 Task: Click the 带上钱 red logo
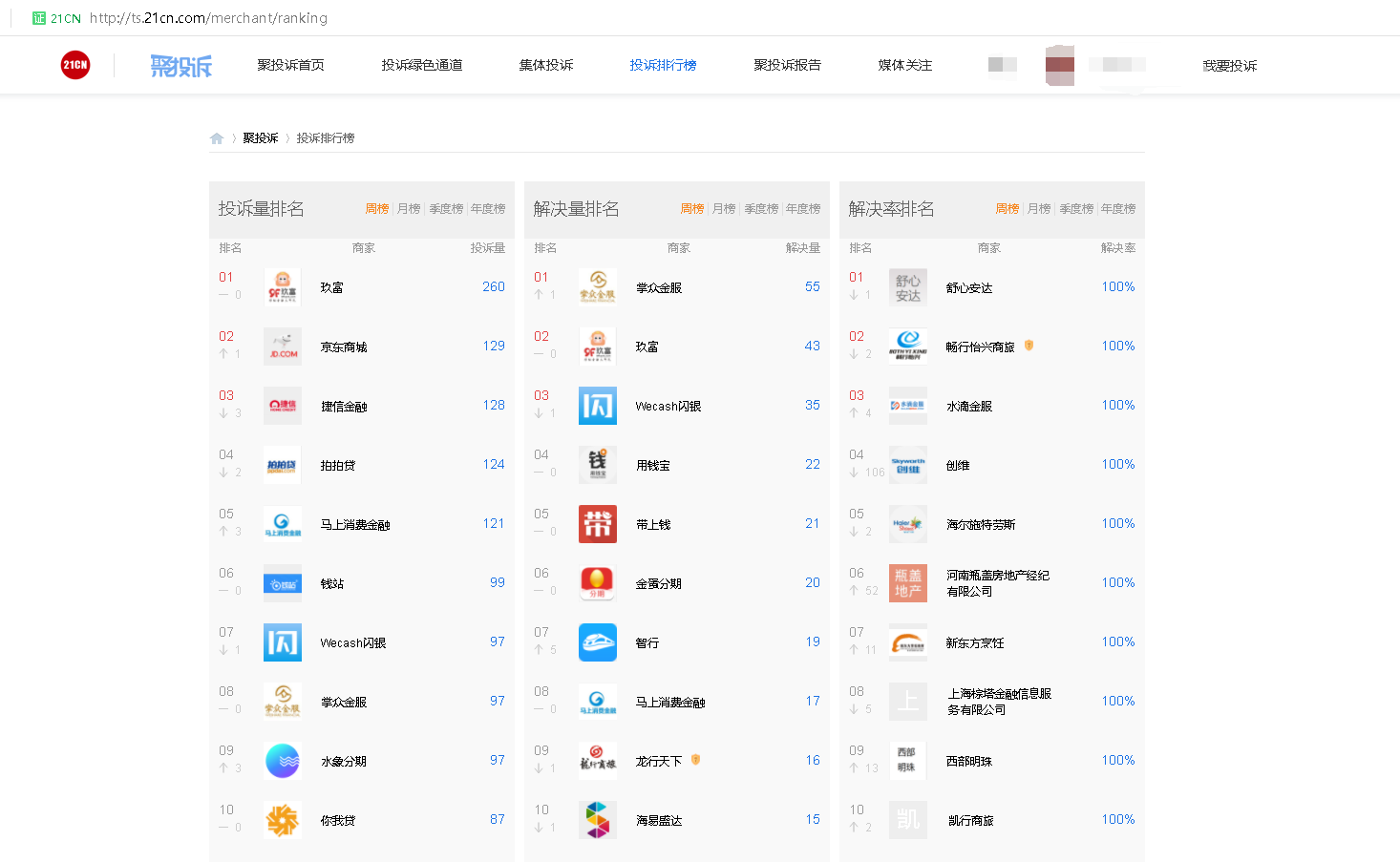tap(598, 524)
